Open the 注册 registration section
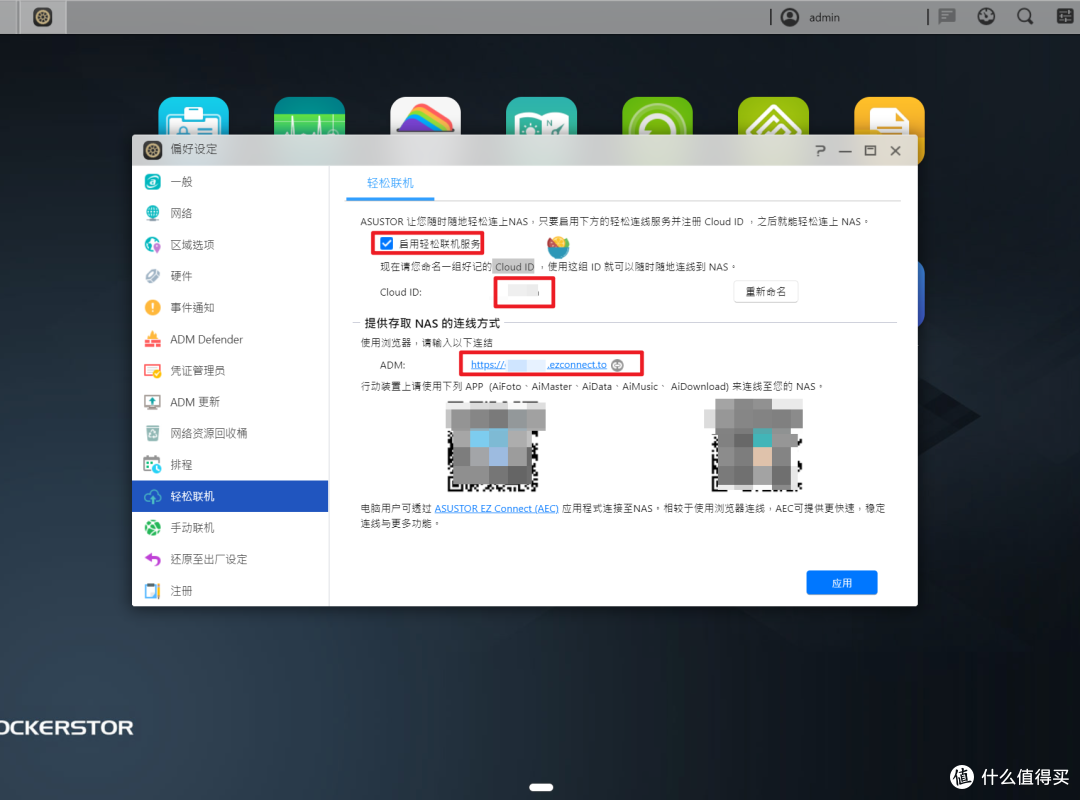 click(182, 590)
